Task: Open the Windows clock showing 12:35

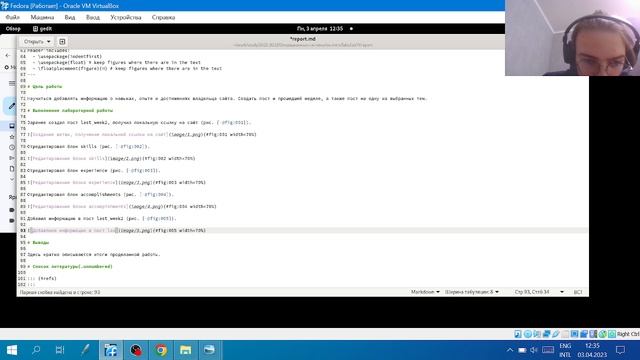Action: (x=592, y=350)
